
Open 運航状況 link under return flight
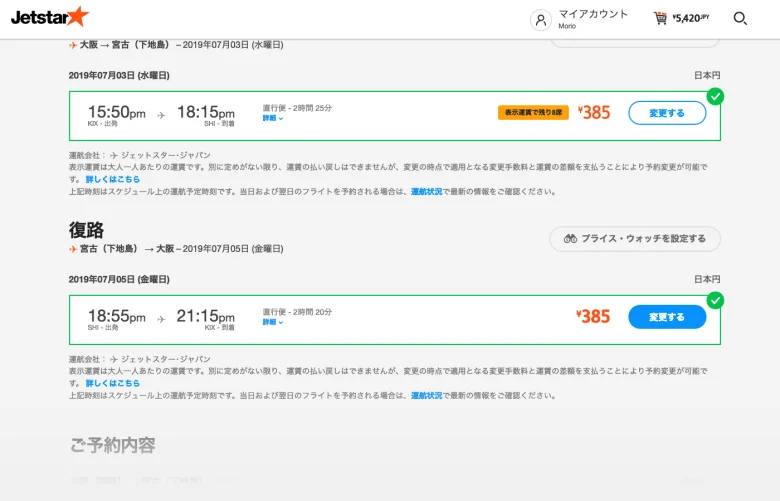[x=426, y=396]
